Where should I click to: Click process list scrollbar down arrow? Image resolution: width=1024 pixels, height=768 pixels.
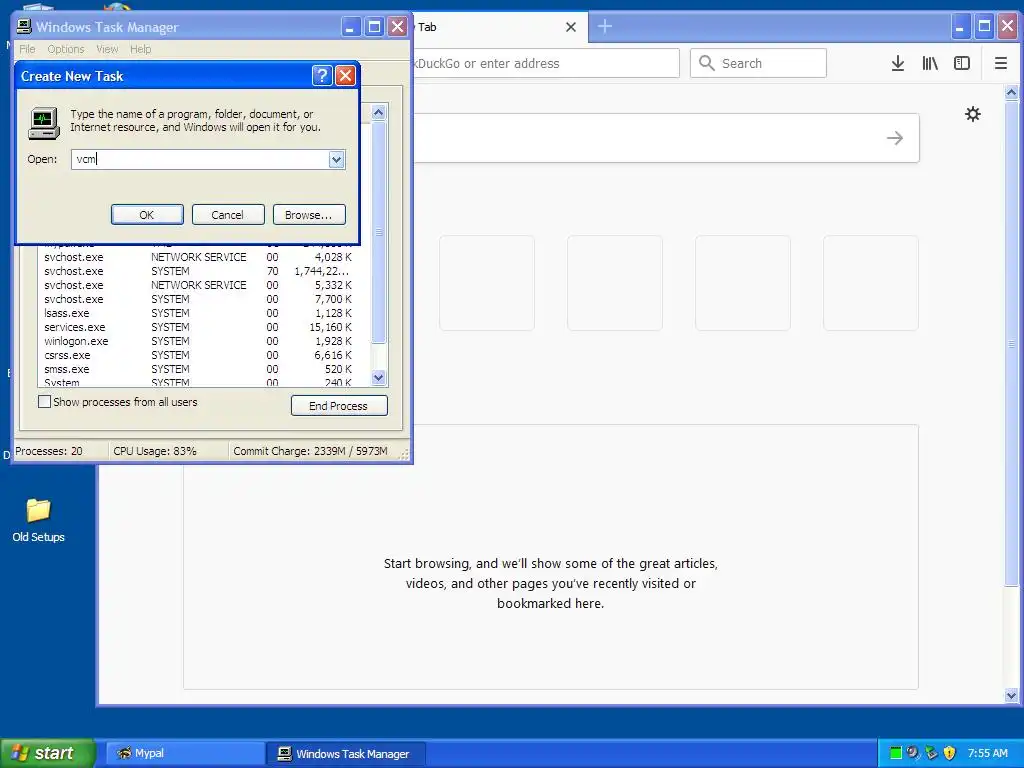[x=379, y=377]
